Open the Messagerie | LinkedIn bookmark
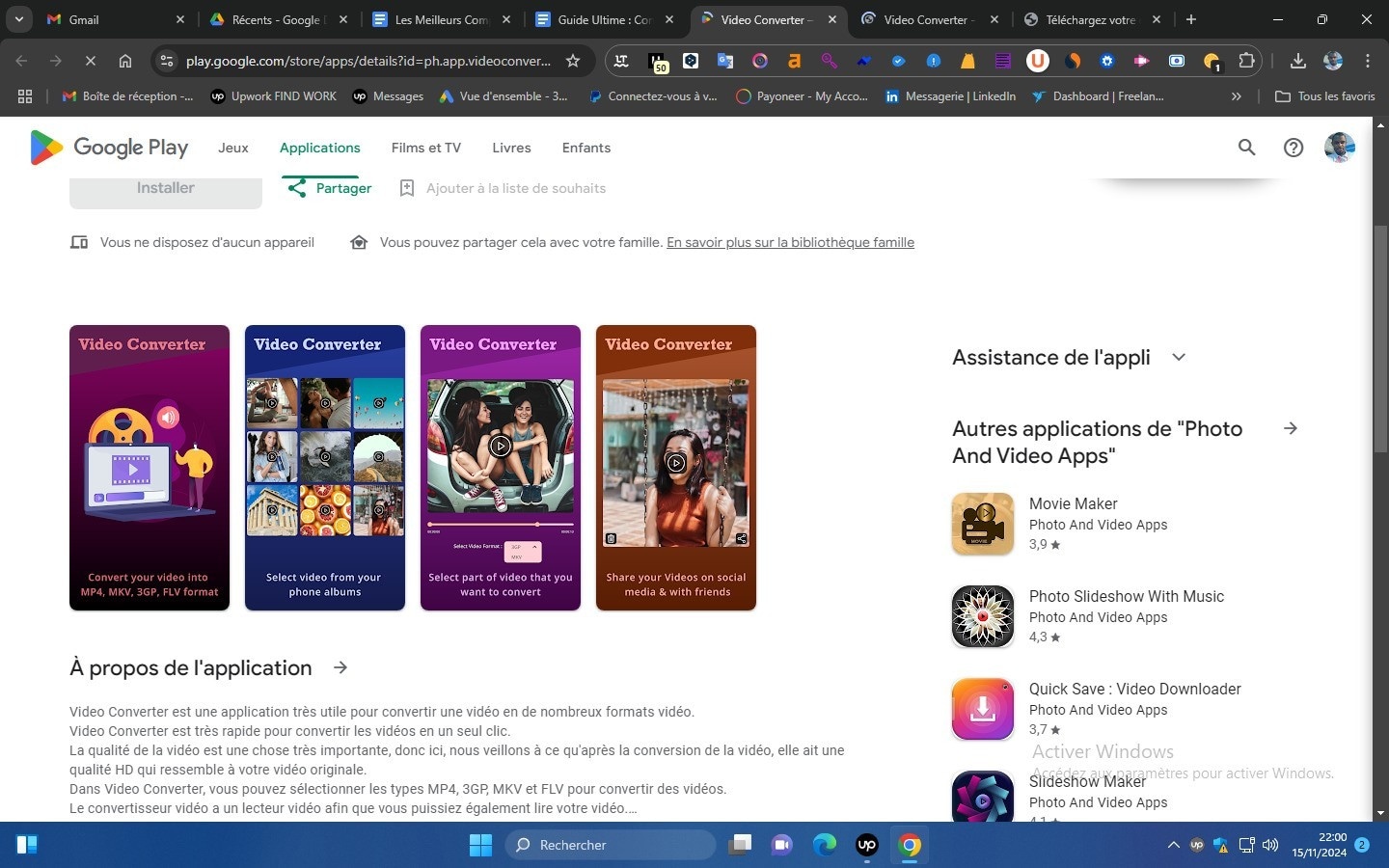 (x=950, y=96)
